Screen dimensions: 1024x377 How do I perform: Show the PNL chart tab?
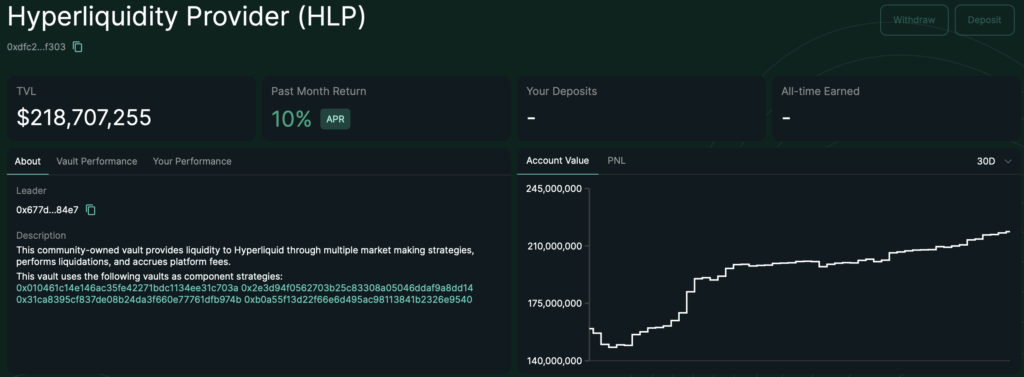tap(616, 161)
